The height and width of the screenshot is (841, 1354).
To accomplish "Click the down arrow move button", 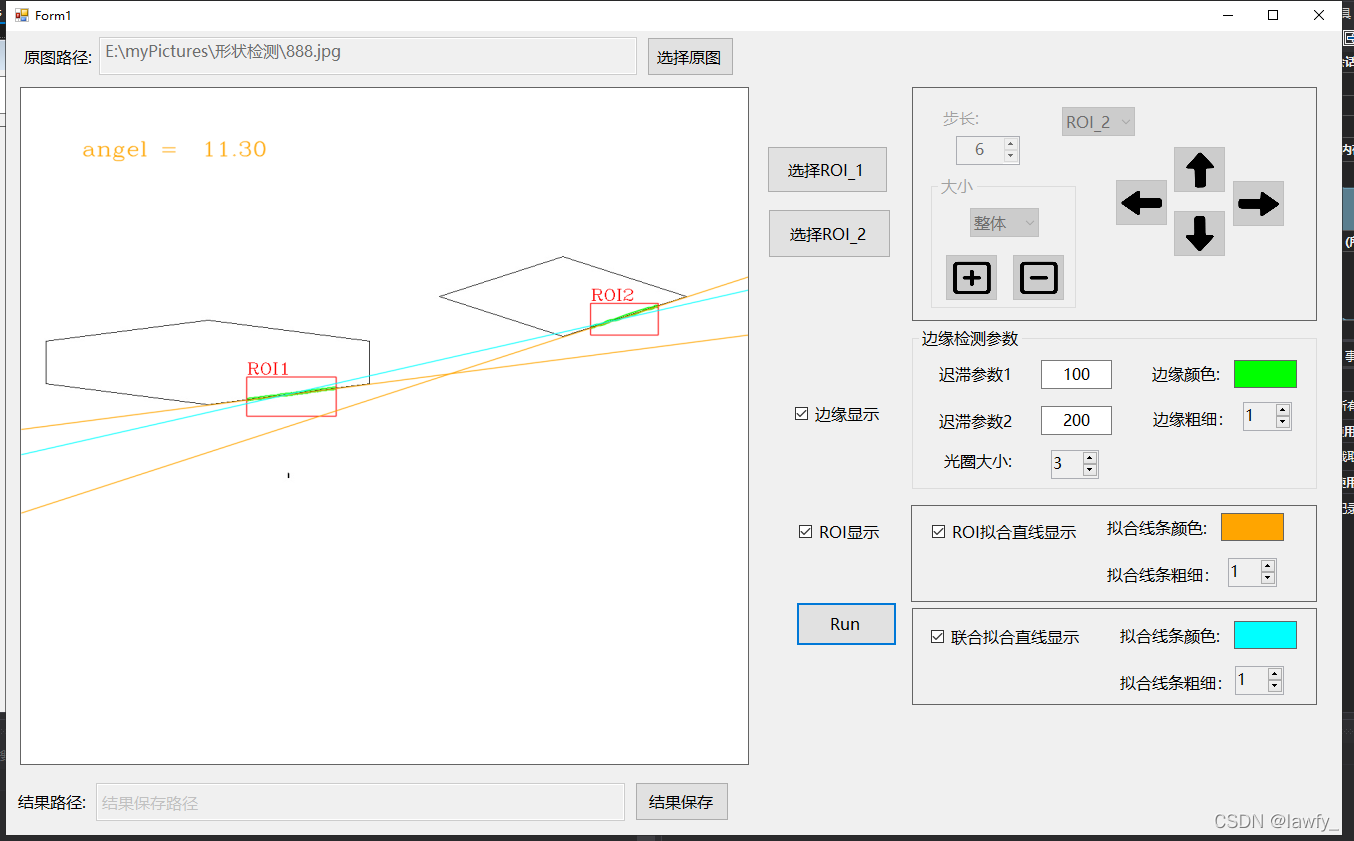I will coord(1199,234).
